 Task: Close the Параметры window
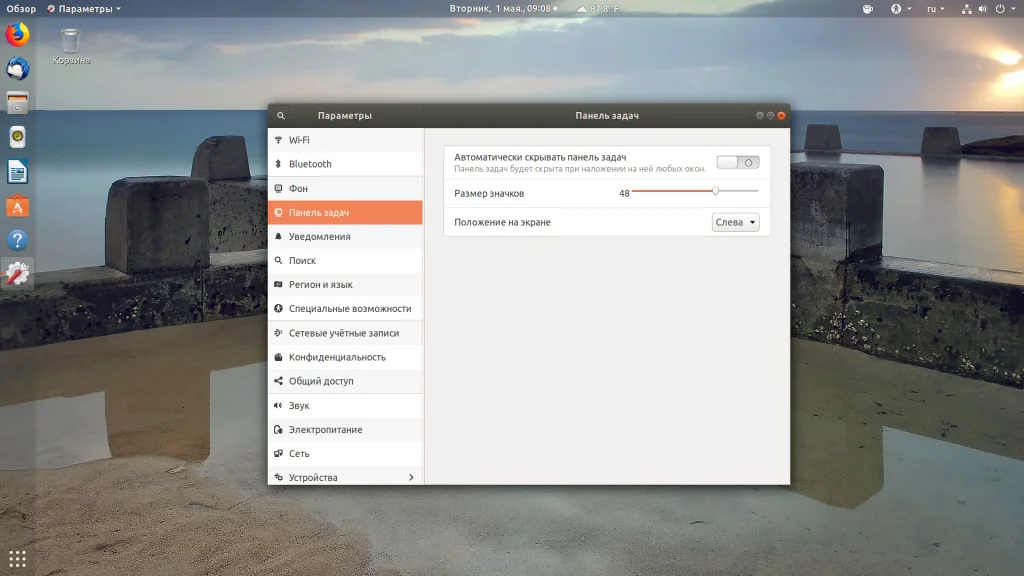point(781,116)
